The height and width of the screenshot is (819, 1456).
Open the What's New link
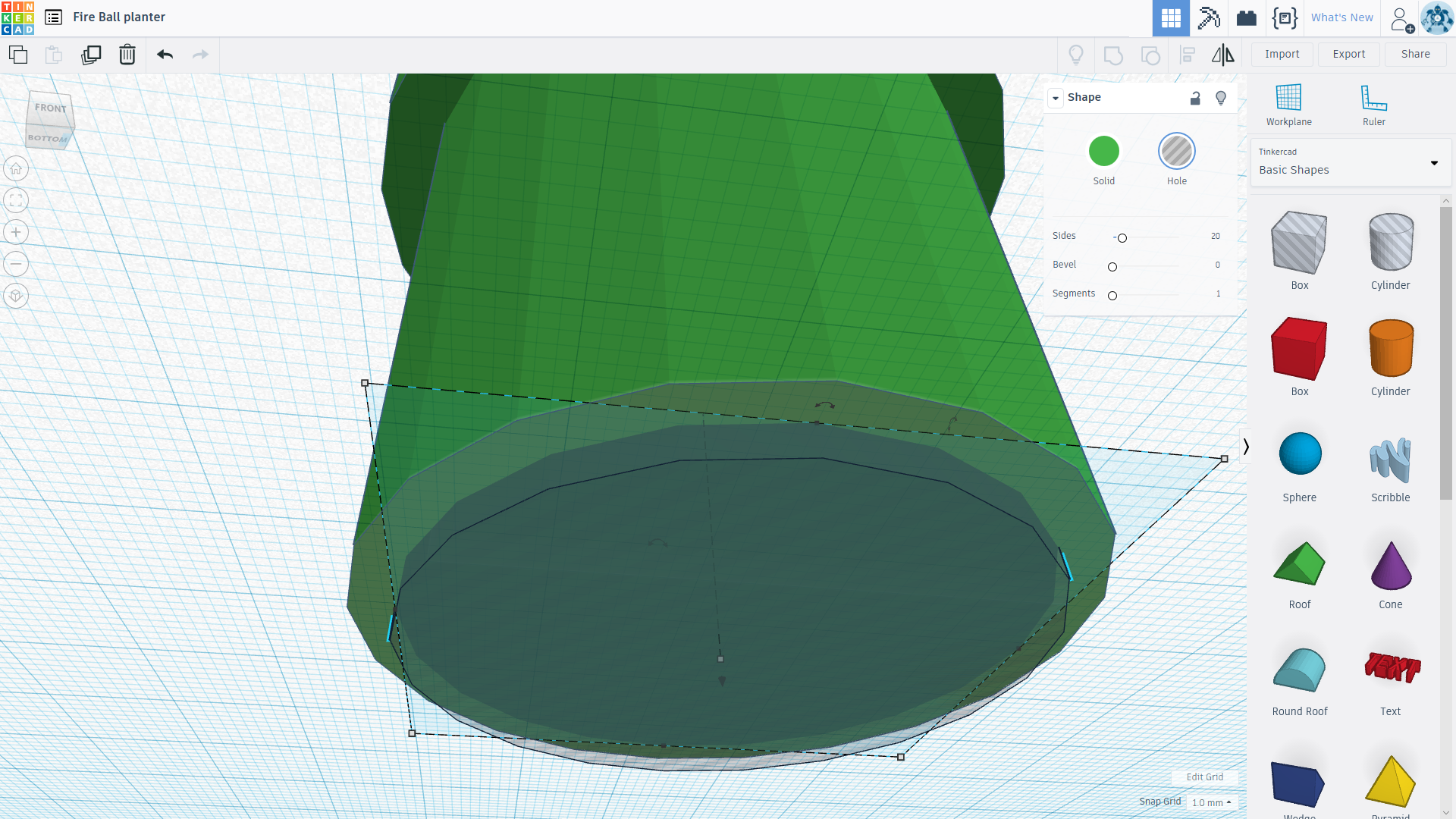click(x=1341, y=17)
